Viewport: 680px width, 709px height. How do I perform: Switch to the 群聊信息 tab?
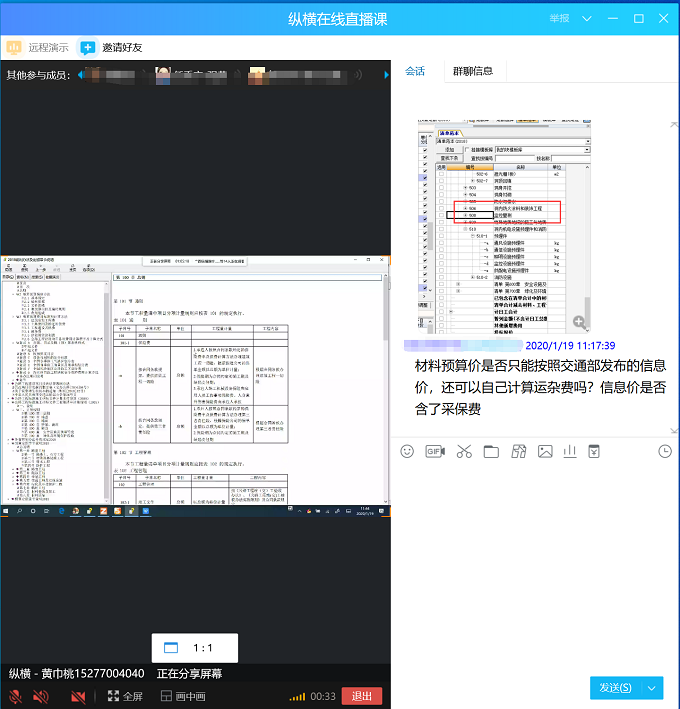473,71
